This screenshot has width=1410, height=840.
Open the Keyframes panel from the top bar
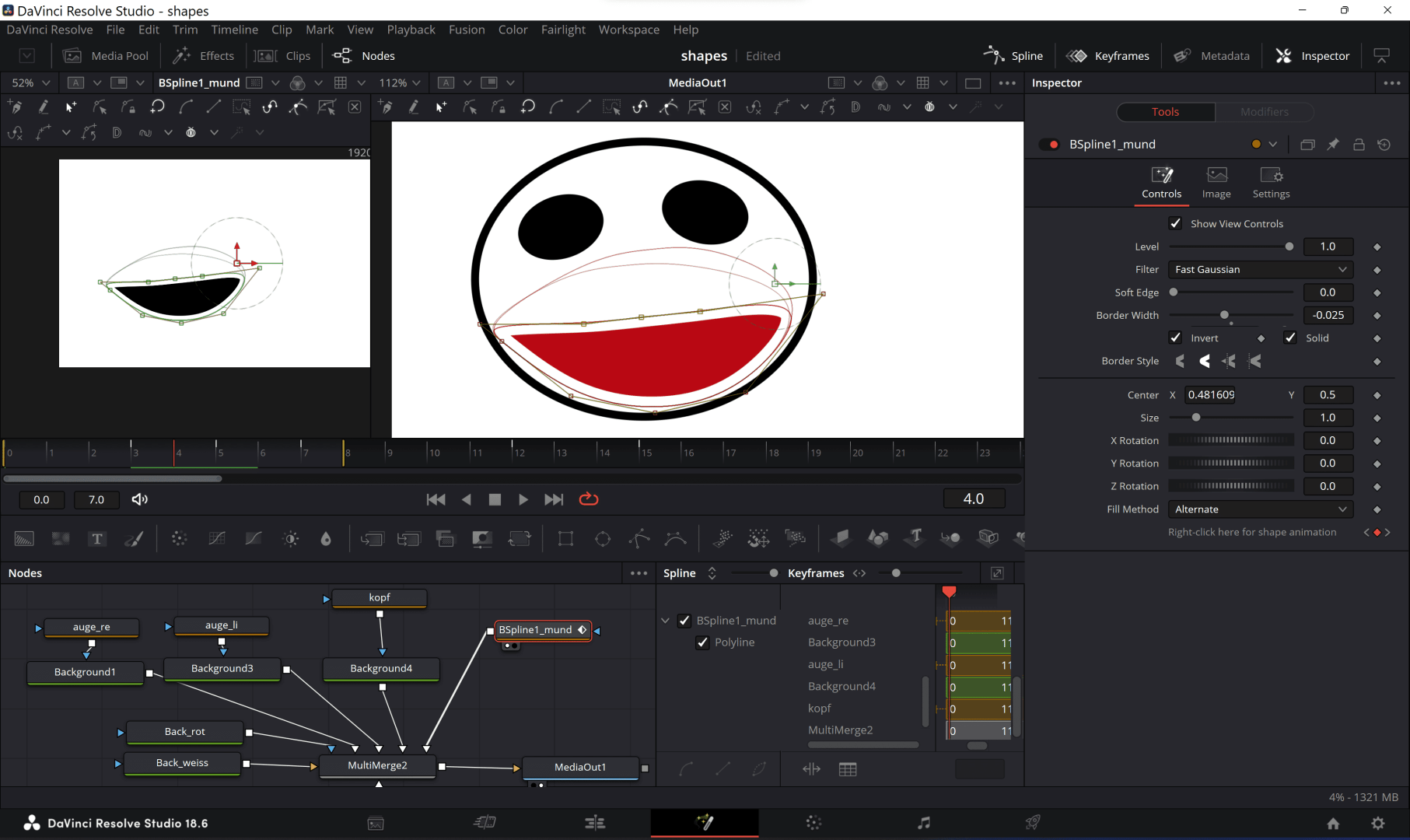(x=1107, y=55)
